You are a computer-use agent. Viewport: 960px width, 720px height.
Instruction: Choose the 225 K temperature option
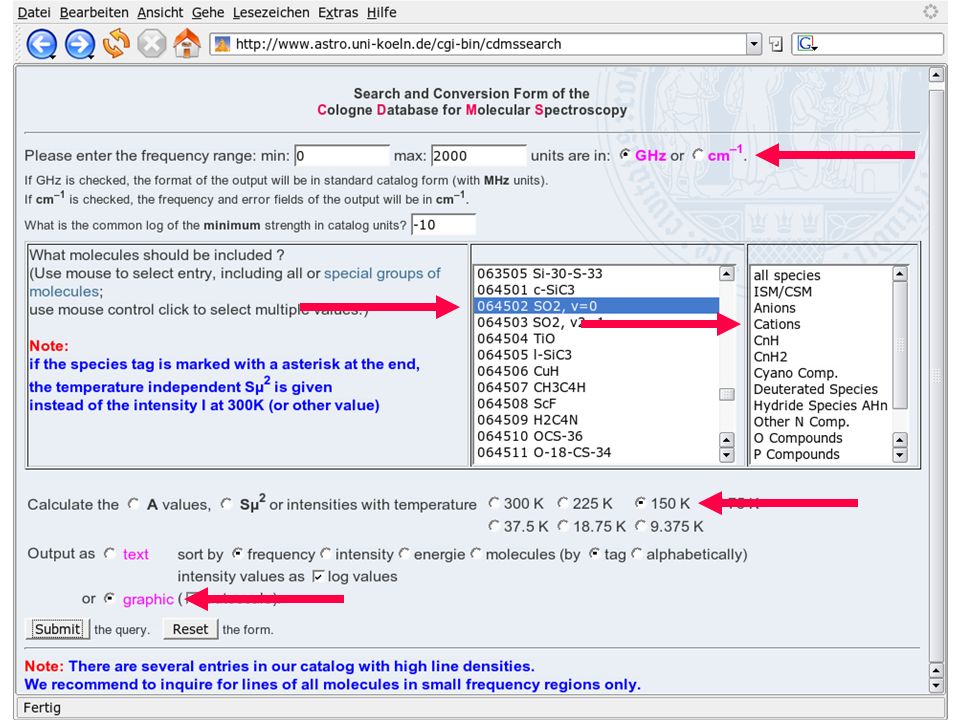(x=563, y=503)
